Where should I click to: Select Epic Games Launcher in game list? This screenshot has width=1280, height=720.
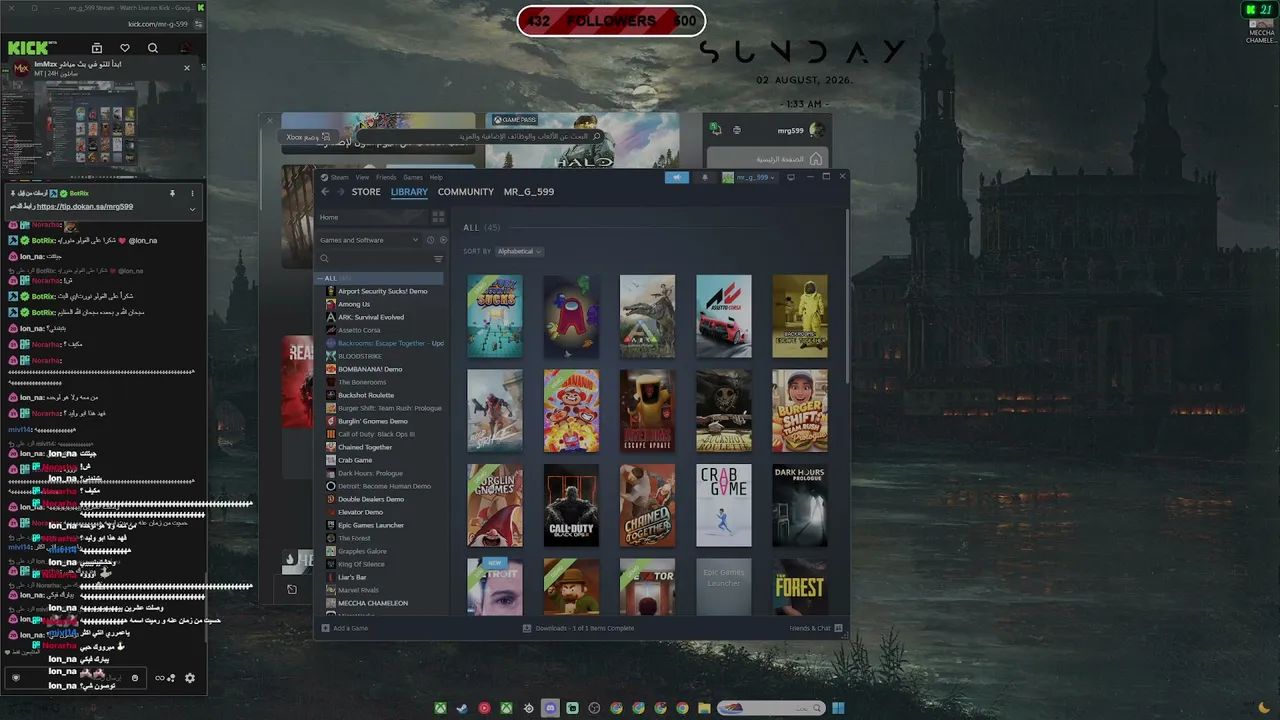(x=371, y=525)
